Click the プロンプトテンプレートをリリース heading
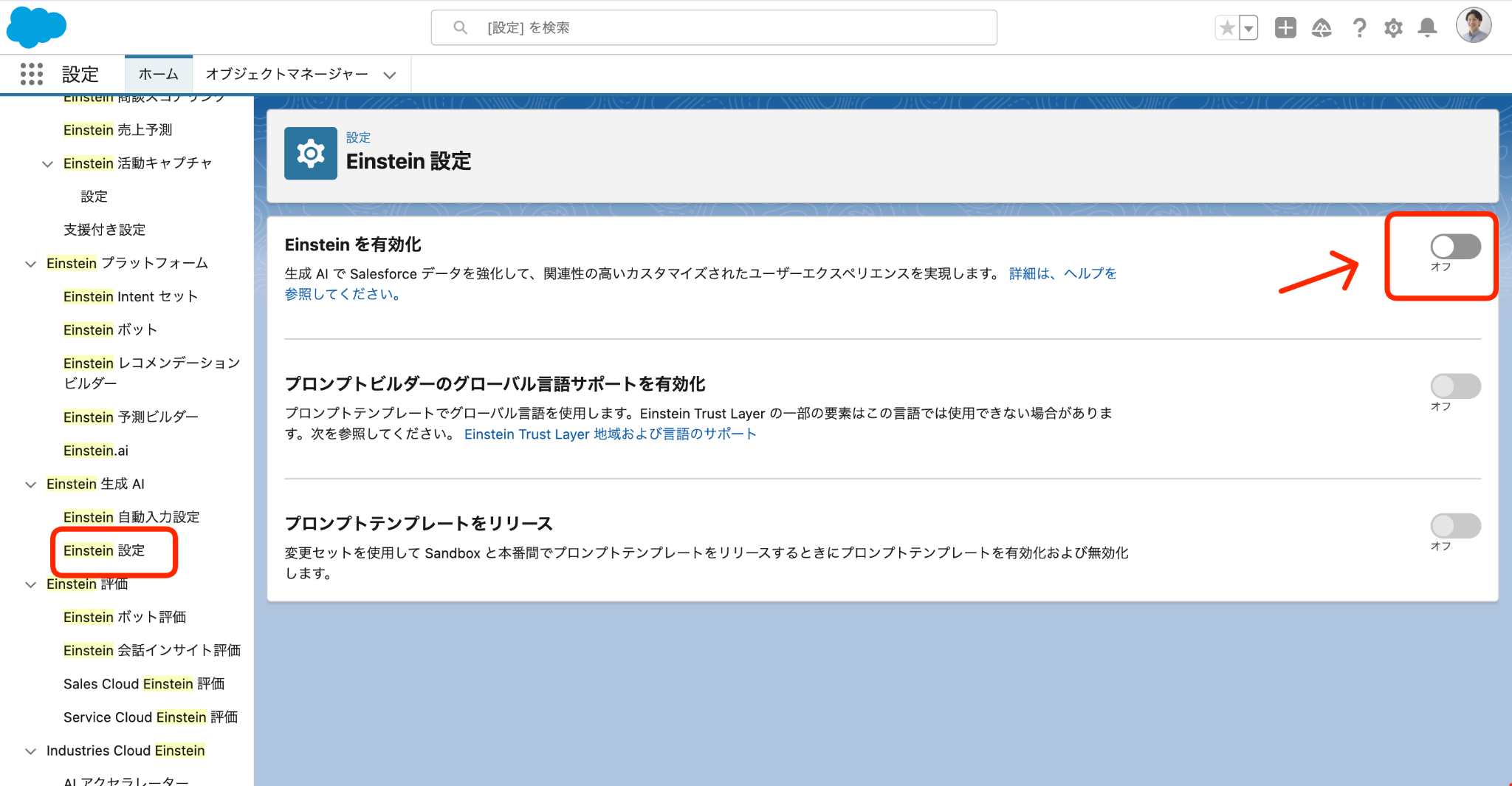1512x786 pixels. click(x=419, y=524)
